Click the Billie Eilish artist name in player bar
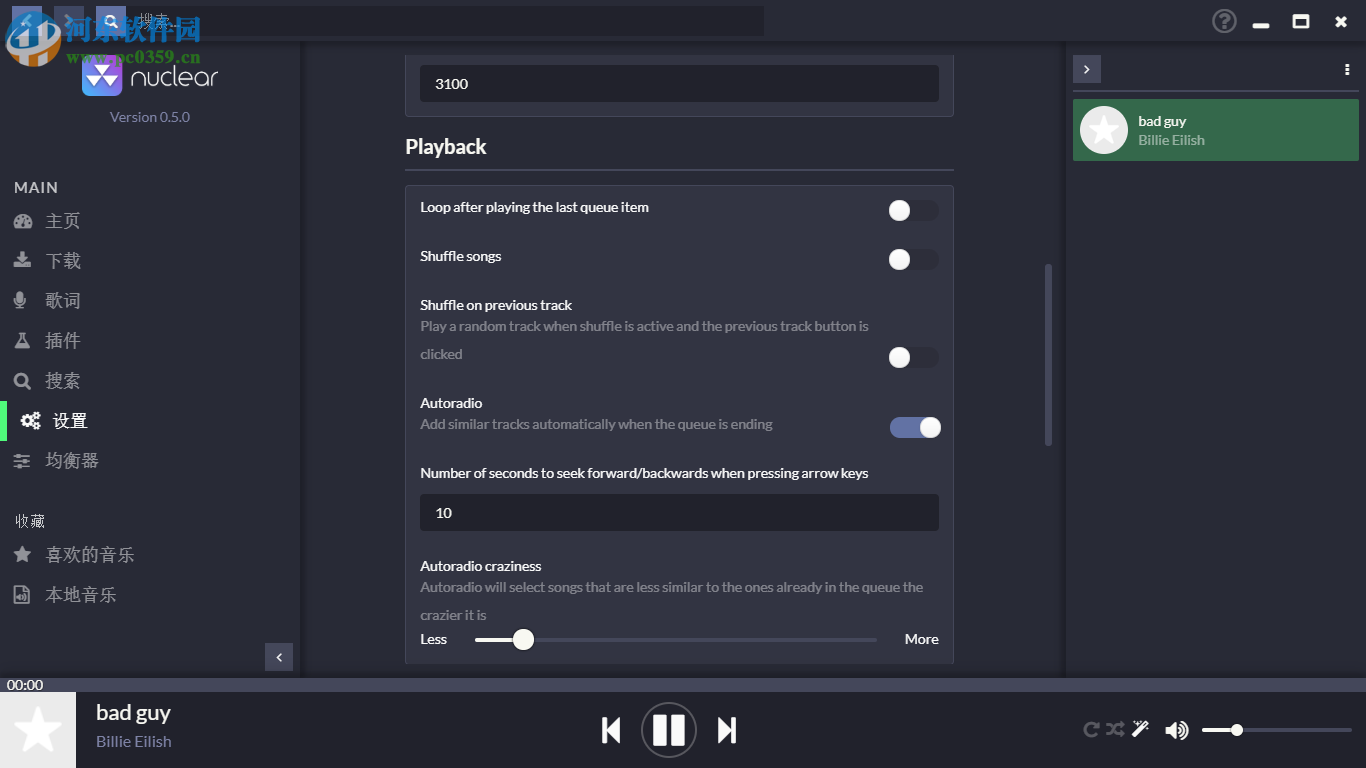Viewport: 1366px width, 768px height. point(134,742)
